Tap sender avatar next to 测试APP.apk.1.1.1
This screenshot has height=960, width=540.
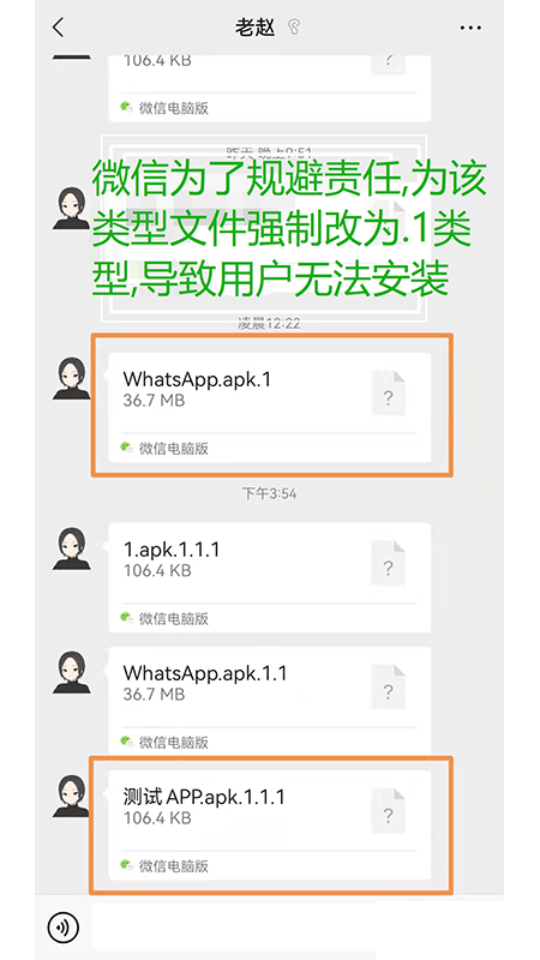[x=71, y=796]
